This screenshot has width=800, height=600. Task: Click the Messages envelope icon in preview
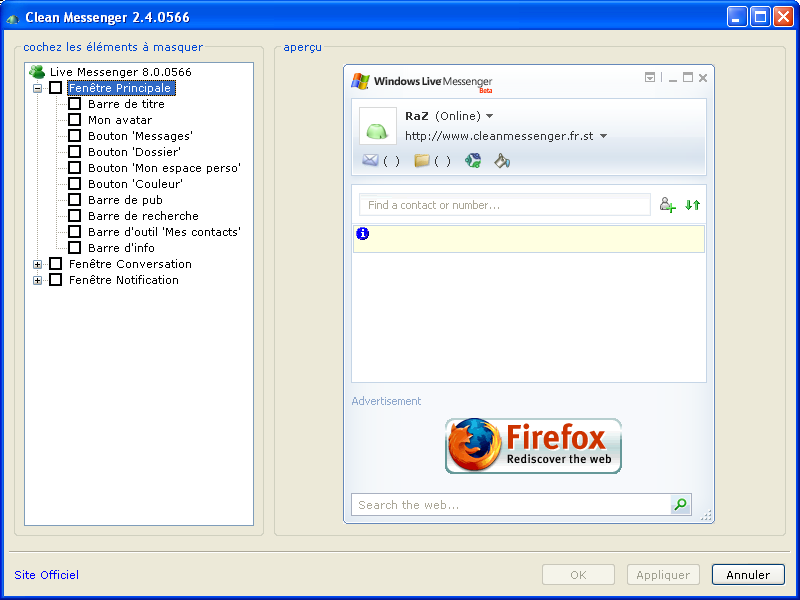370,161
